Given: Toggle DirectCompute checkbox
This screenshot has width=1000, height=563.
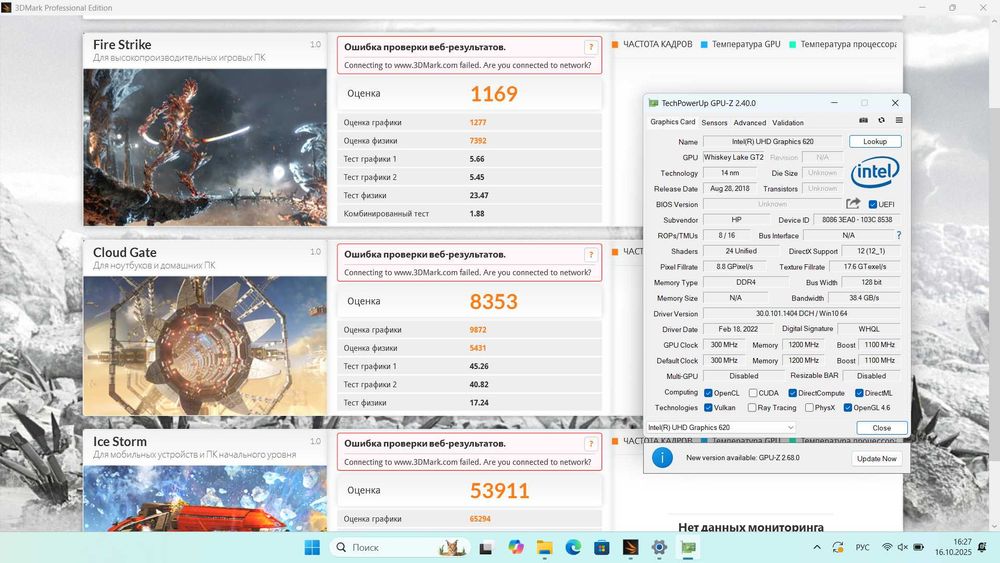Looking at the screenshot, I should (x=792, y=393).
